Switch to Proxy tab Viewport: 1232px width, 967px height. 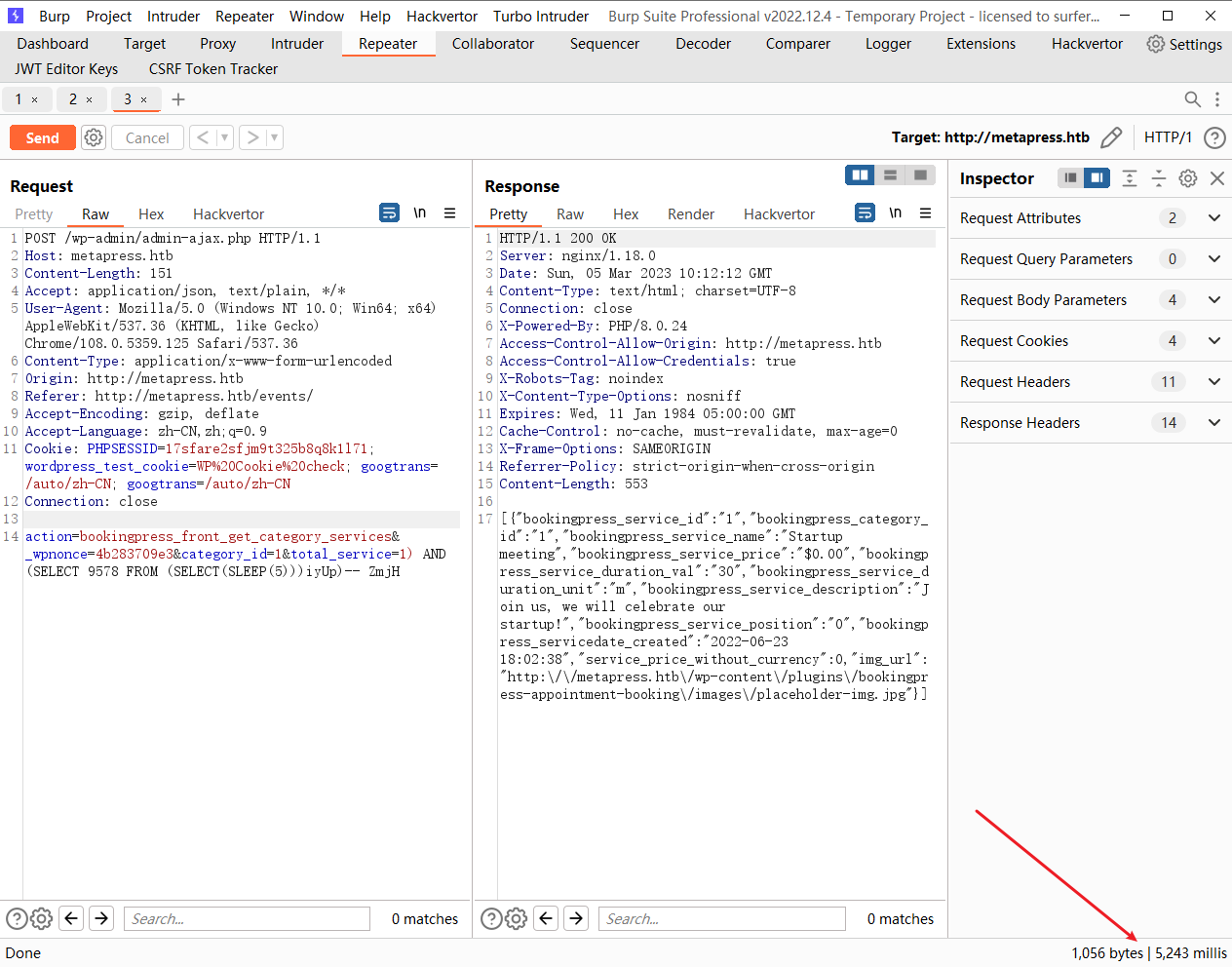pos(217,44)
